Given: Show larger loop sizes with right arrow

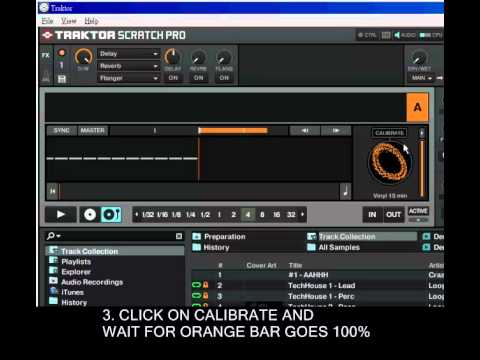Looking at the screenshot, I should [303, 214].
